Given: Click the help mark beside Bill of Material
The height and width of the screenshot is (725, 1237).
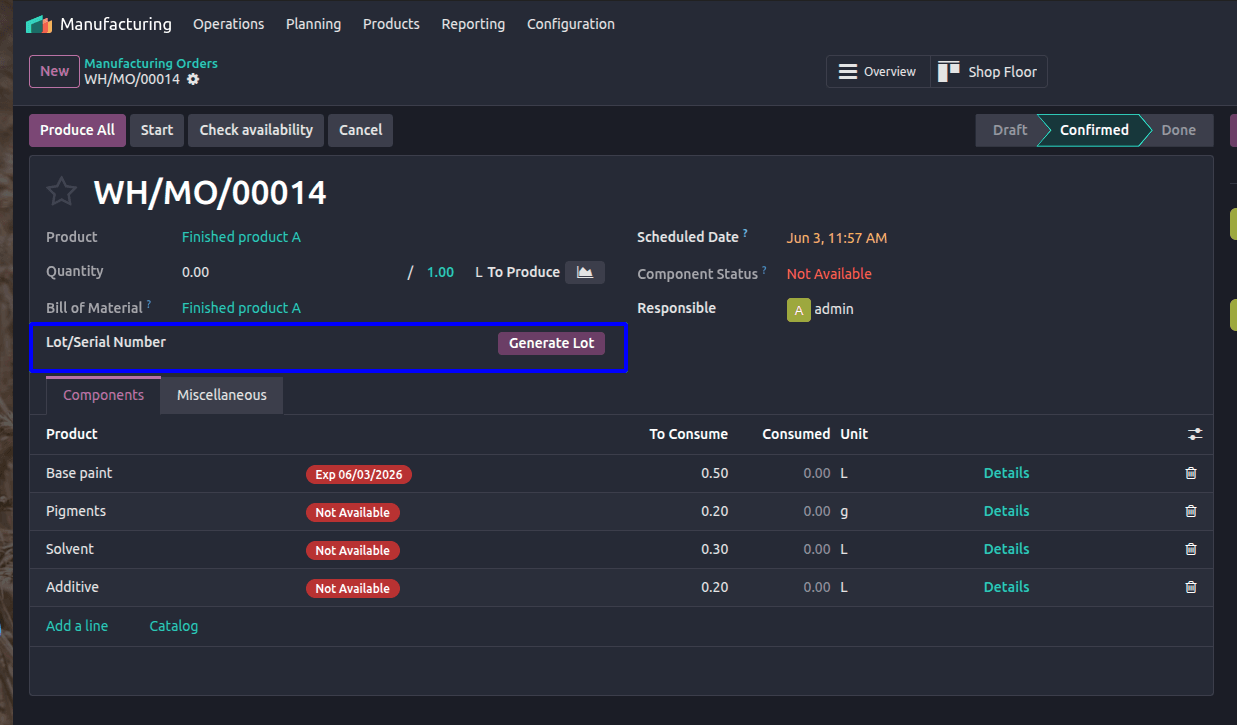Looking at the screenshot, I should tap(149, 304).
